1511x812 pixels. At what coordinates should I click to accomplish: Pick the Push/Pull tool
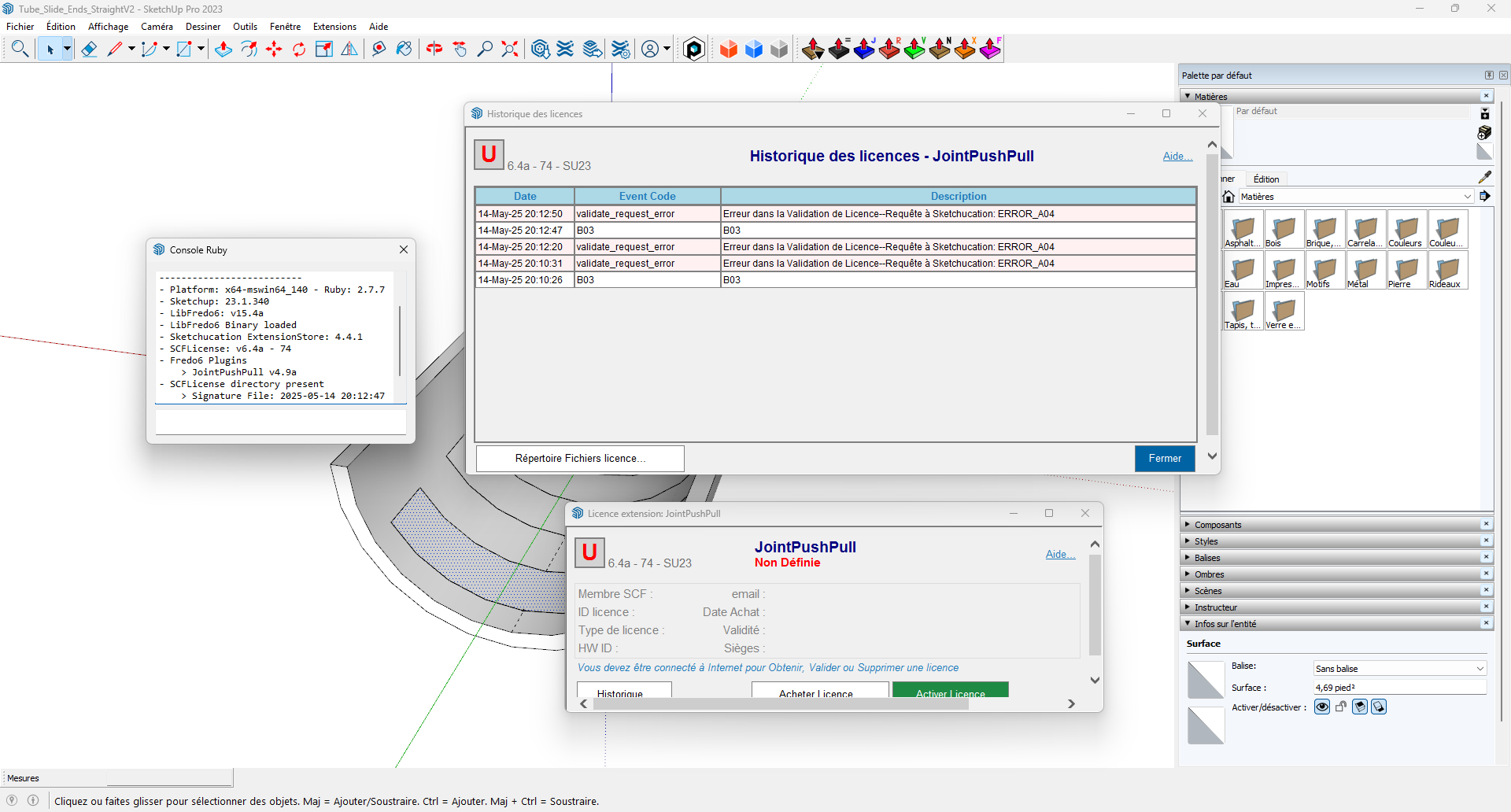224,50
